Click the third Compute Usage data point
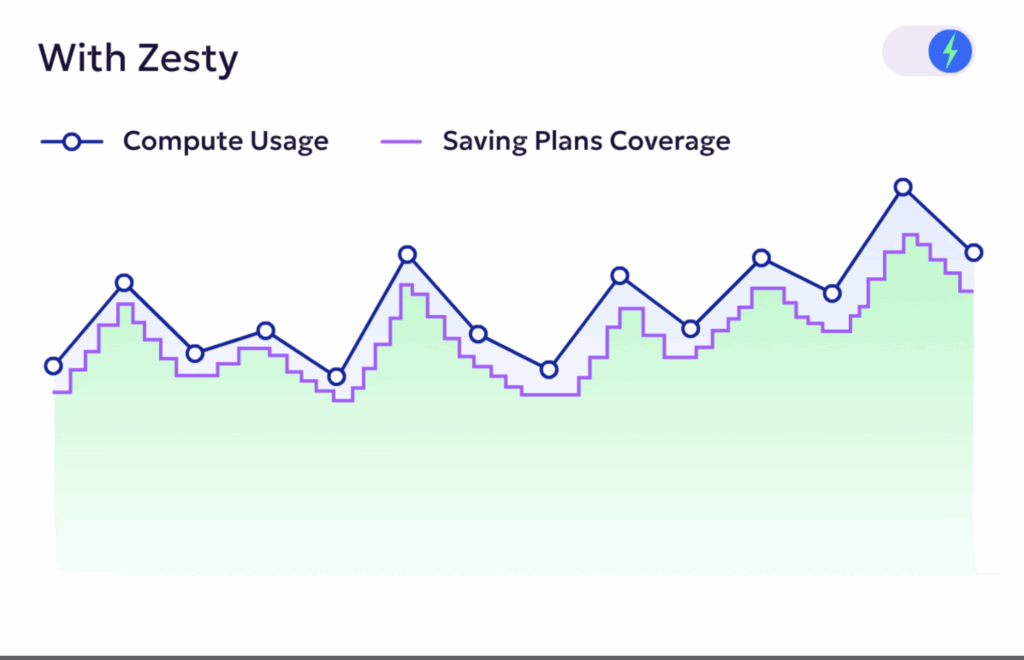 pos(195,353)
